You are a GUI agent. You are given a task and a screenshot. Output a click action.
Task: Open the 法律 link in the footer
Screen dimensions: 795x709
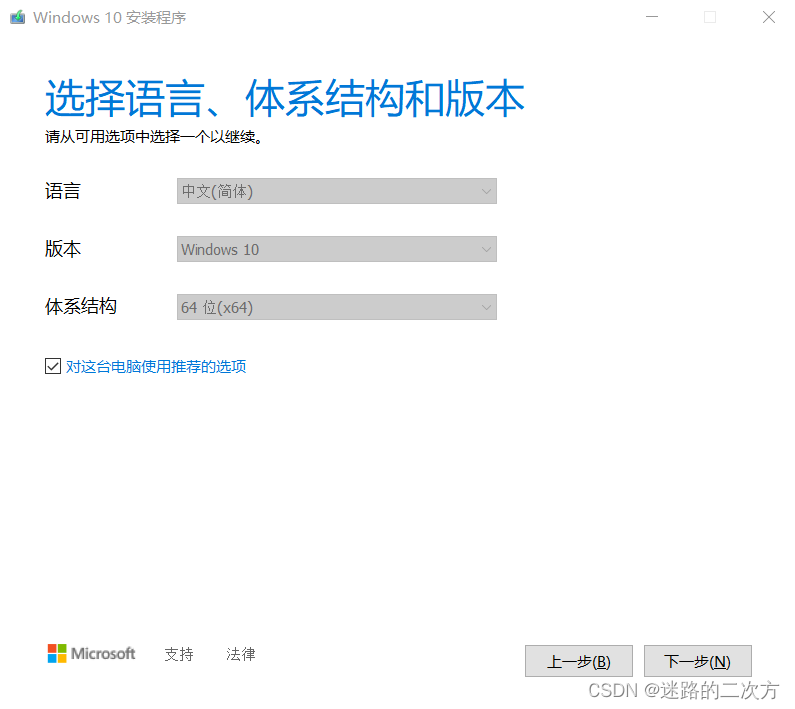tap(241, 654)
